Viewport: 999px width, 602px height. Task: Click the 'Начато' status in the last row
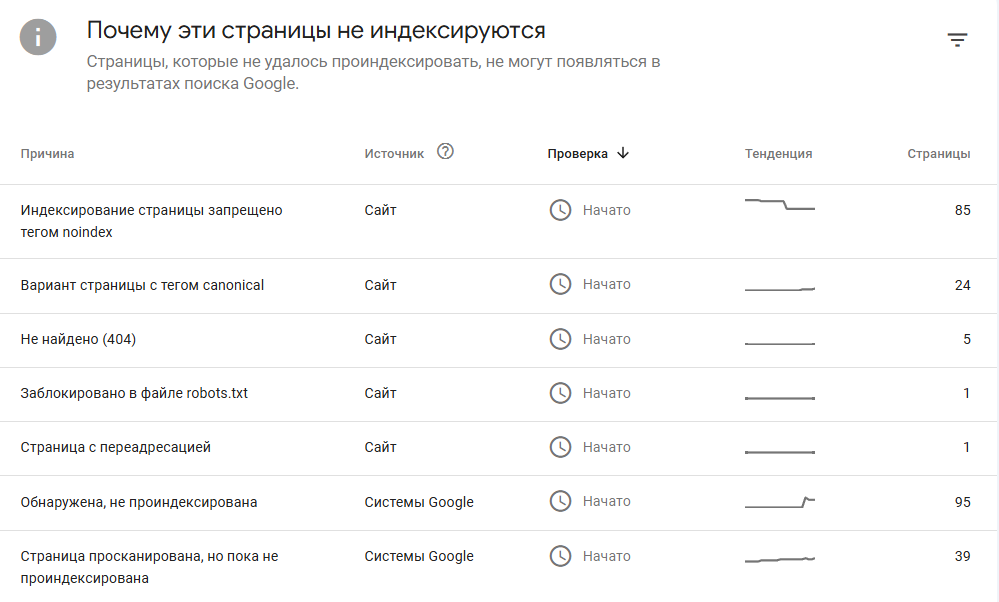[x=607, y=556]
